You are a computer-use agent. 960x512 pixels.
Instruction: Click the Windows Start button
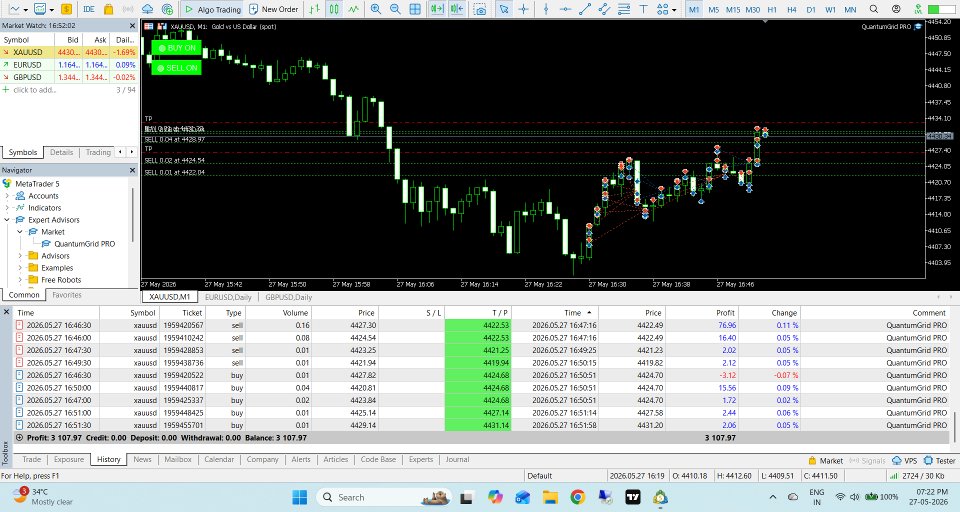pyautogui.click(x=299, y=497)
